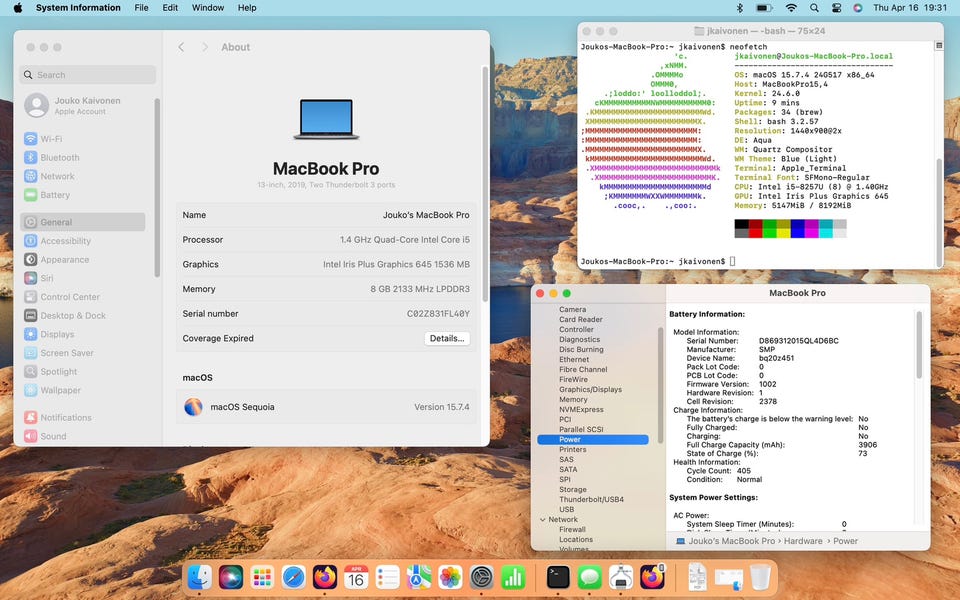Click the Bluetooth icon in settings sidebar
Screen dimensions: 960x600
[31, 158]
